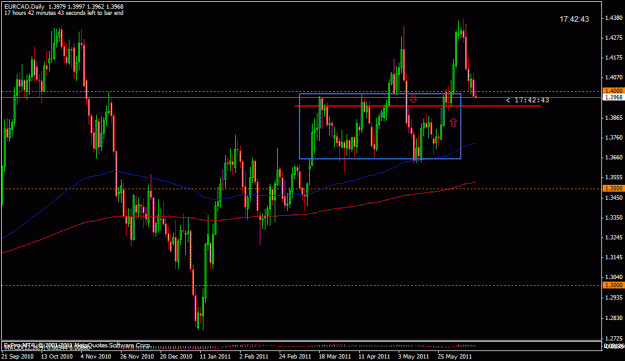Click the 21 Sep 2010 date label
This screenshot has height=361, width=625.
[18, 357]
